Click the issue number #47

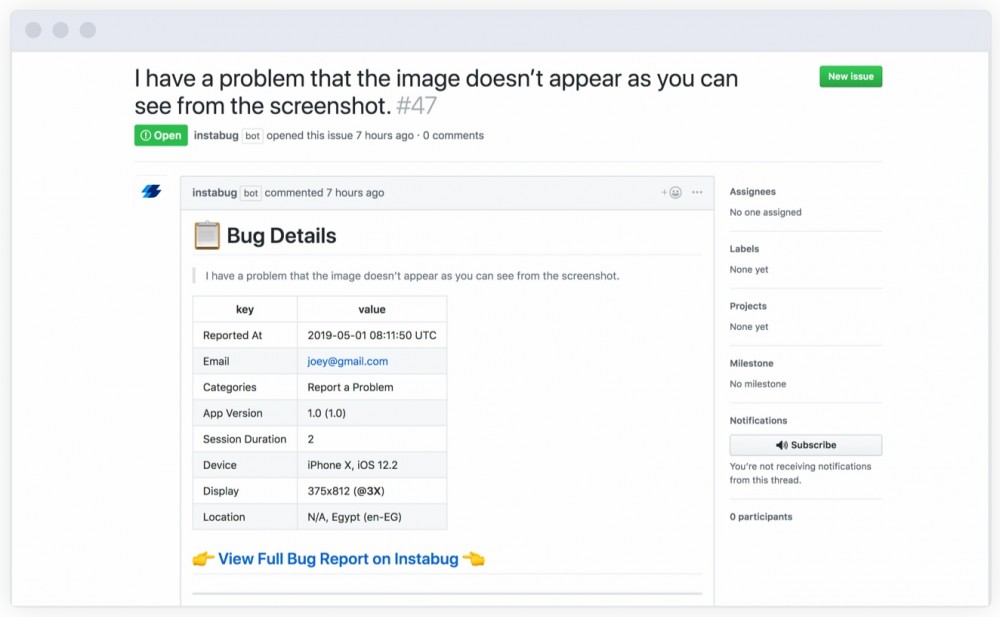click(x=416, y=106)
